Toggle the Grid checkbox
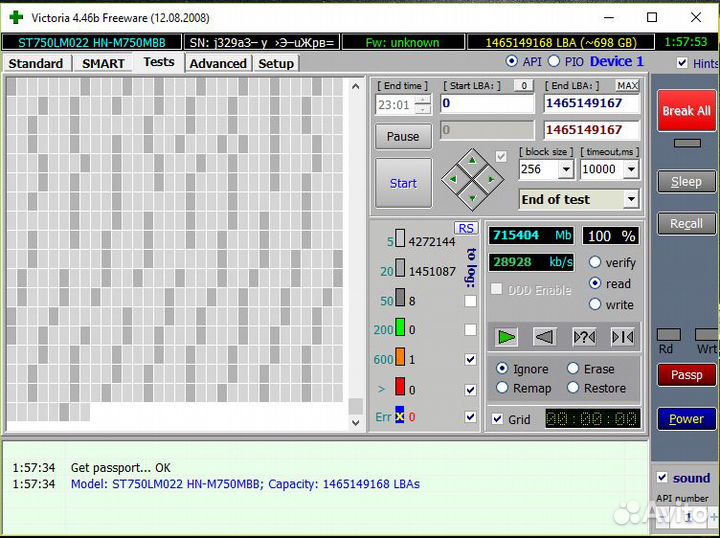Screen dimensions: 720x538 498,419
